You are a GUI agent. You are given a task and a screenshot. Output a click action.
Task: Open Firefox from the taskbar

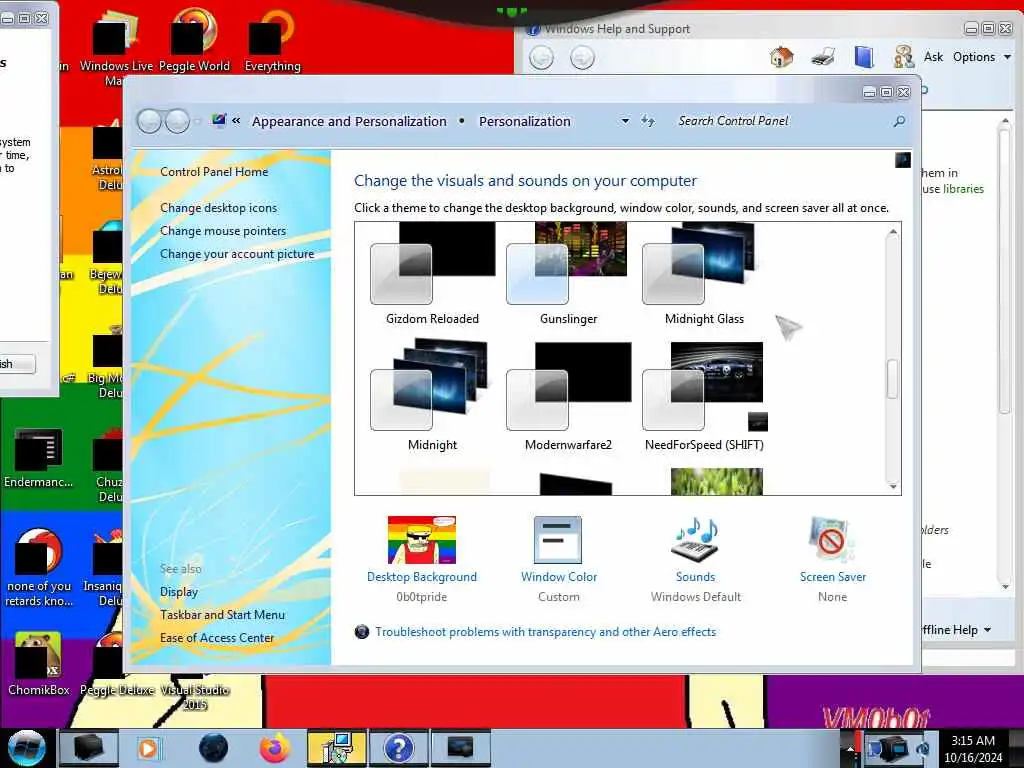[275, 748]
